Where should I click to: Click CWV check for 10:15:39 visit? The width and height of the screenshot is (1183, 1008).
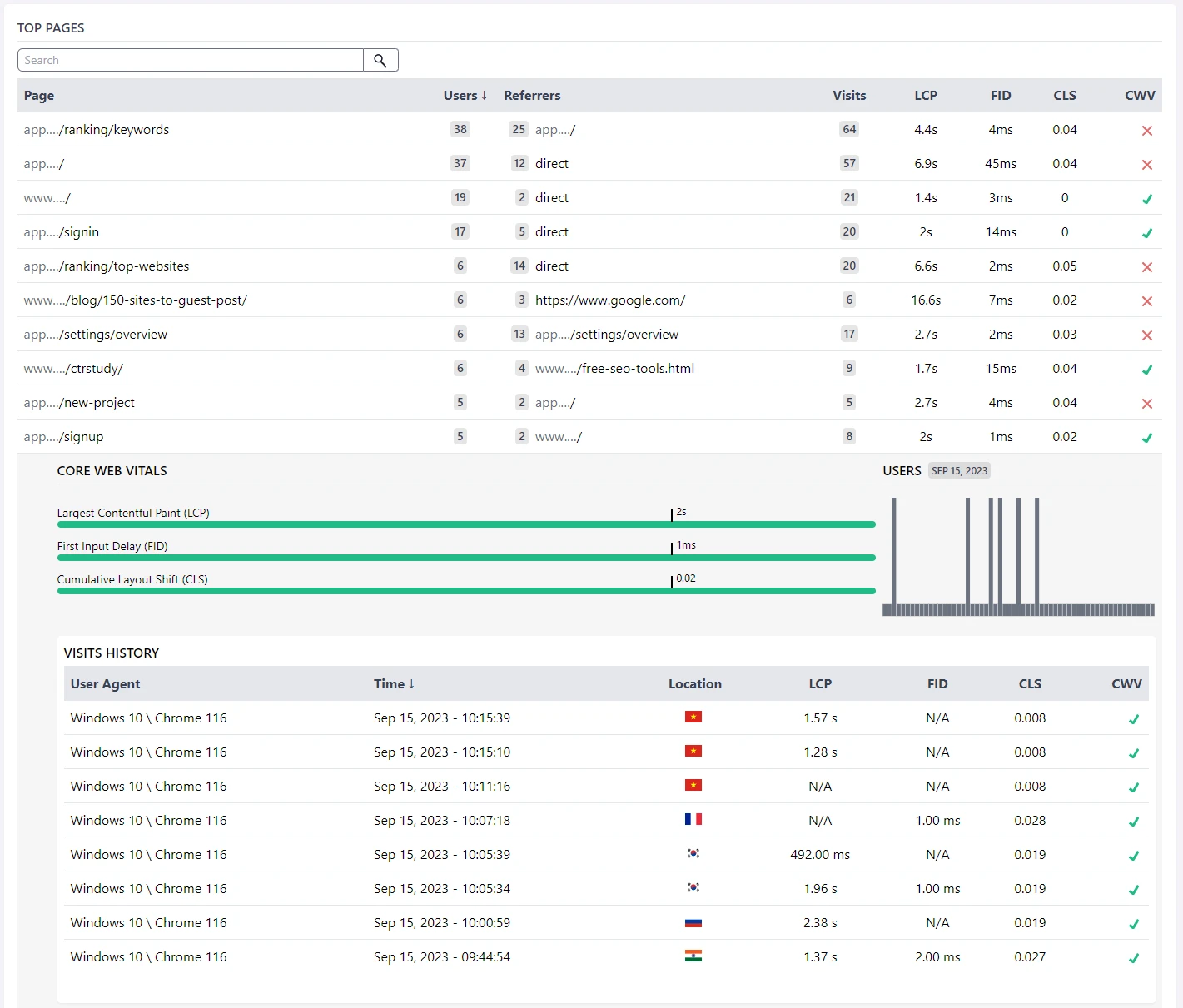point(1134,719)
